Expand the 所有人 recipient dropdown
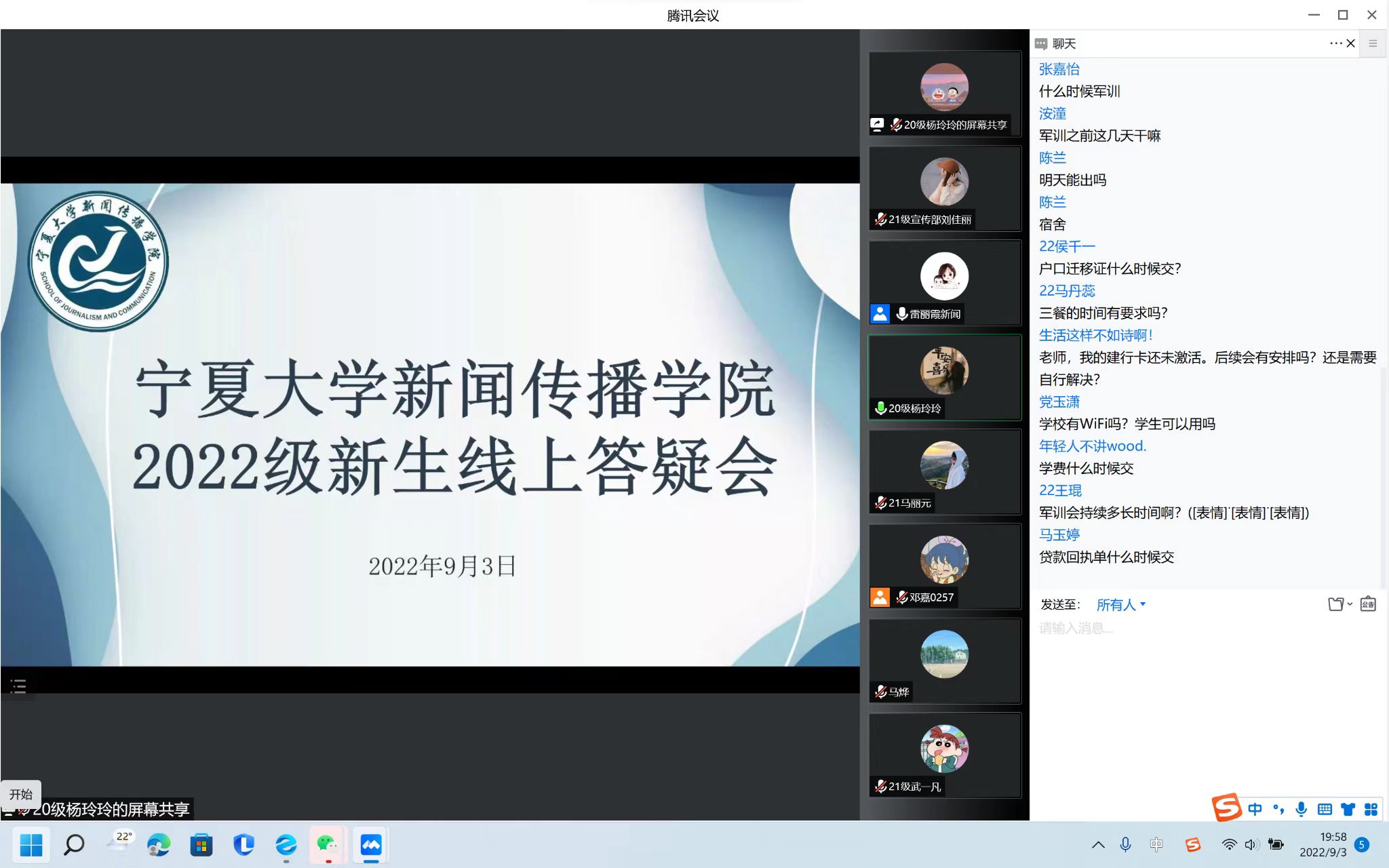 [1121, 604]
